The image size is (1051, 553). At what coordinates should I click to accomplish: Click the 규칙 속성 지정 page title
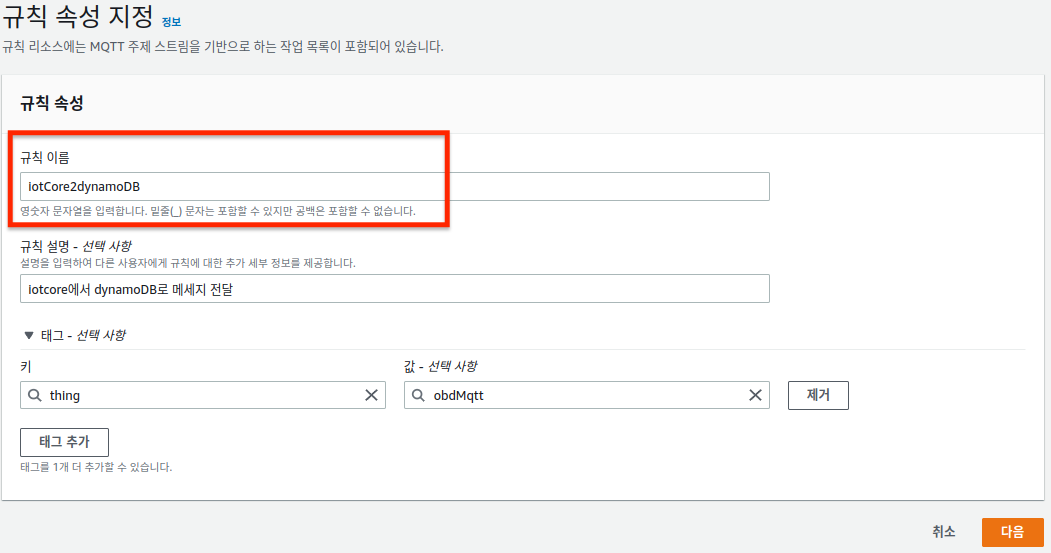click(x=78, y=16)
